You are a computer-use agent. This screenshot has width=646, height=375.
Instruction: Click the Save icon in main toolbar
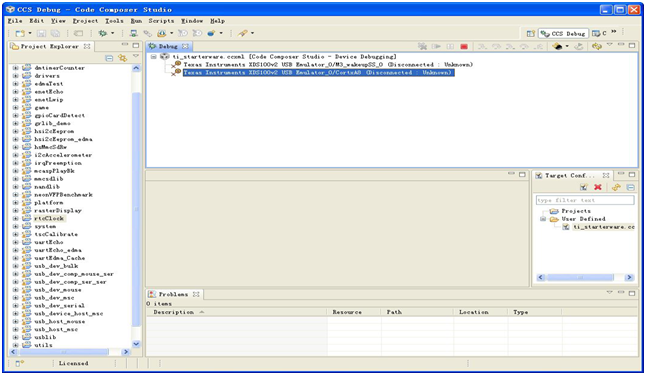coord(41,33)
